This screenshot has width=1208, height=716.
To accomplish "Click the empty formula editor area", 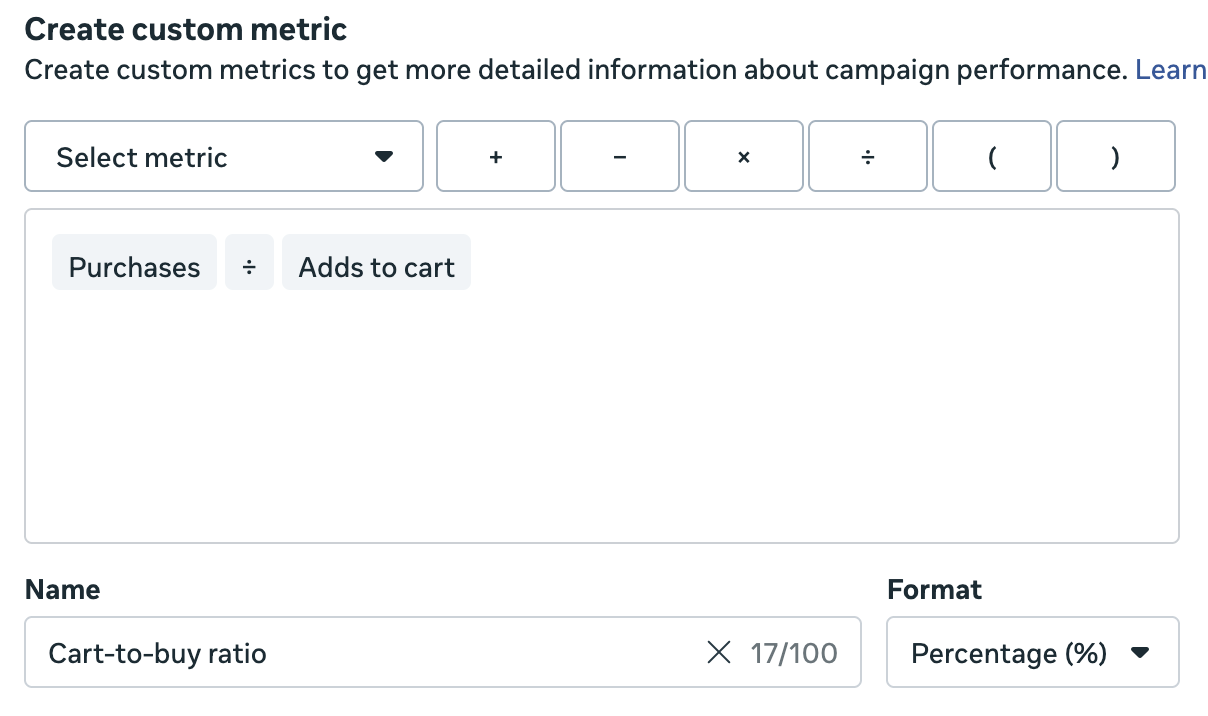I will coord(600,420).
